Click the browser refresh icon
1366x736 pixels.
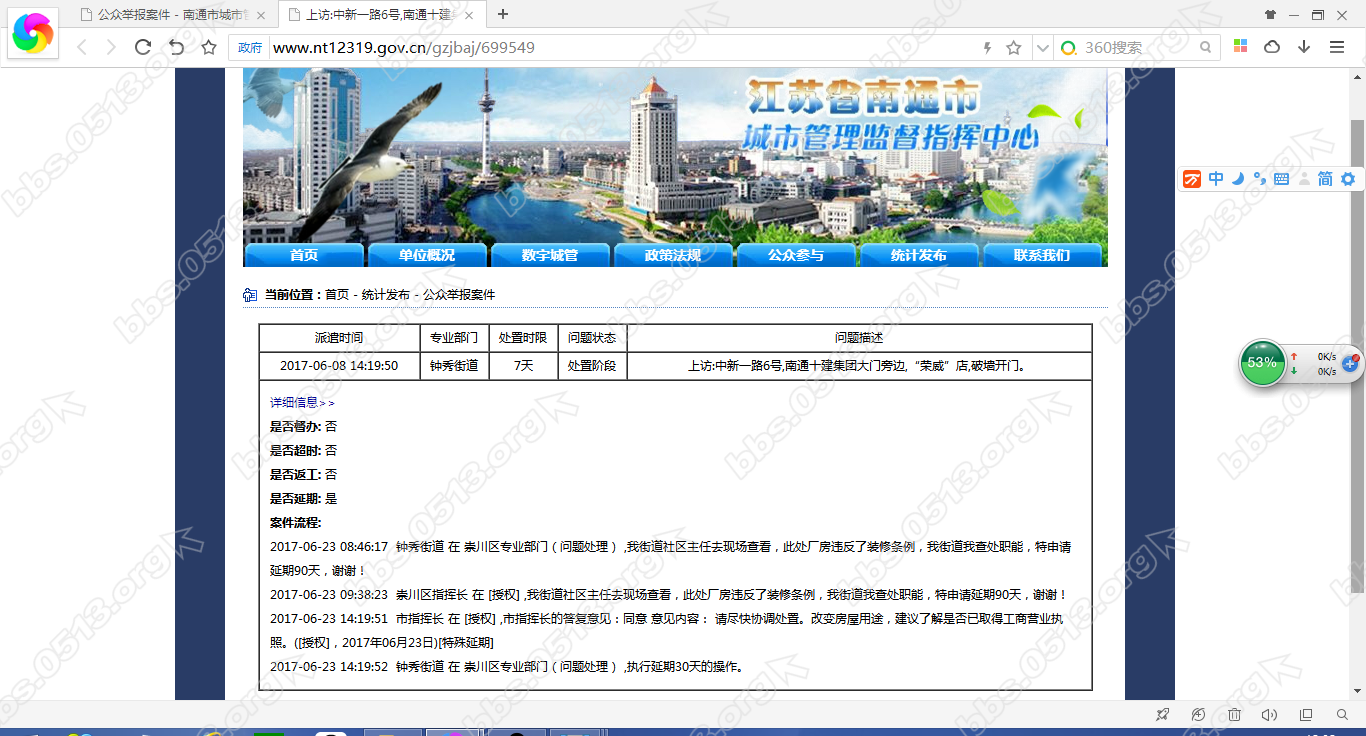pyautogui.click(x=142, y=46)
